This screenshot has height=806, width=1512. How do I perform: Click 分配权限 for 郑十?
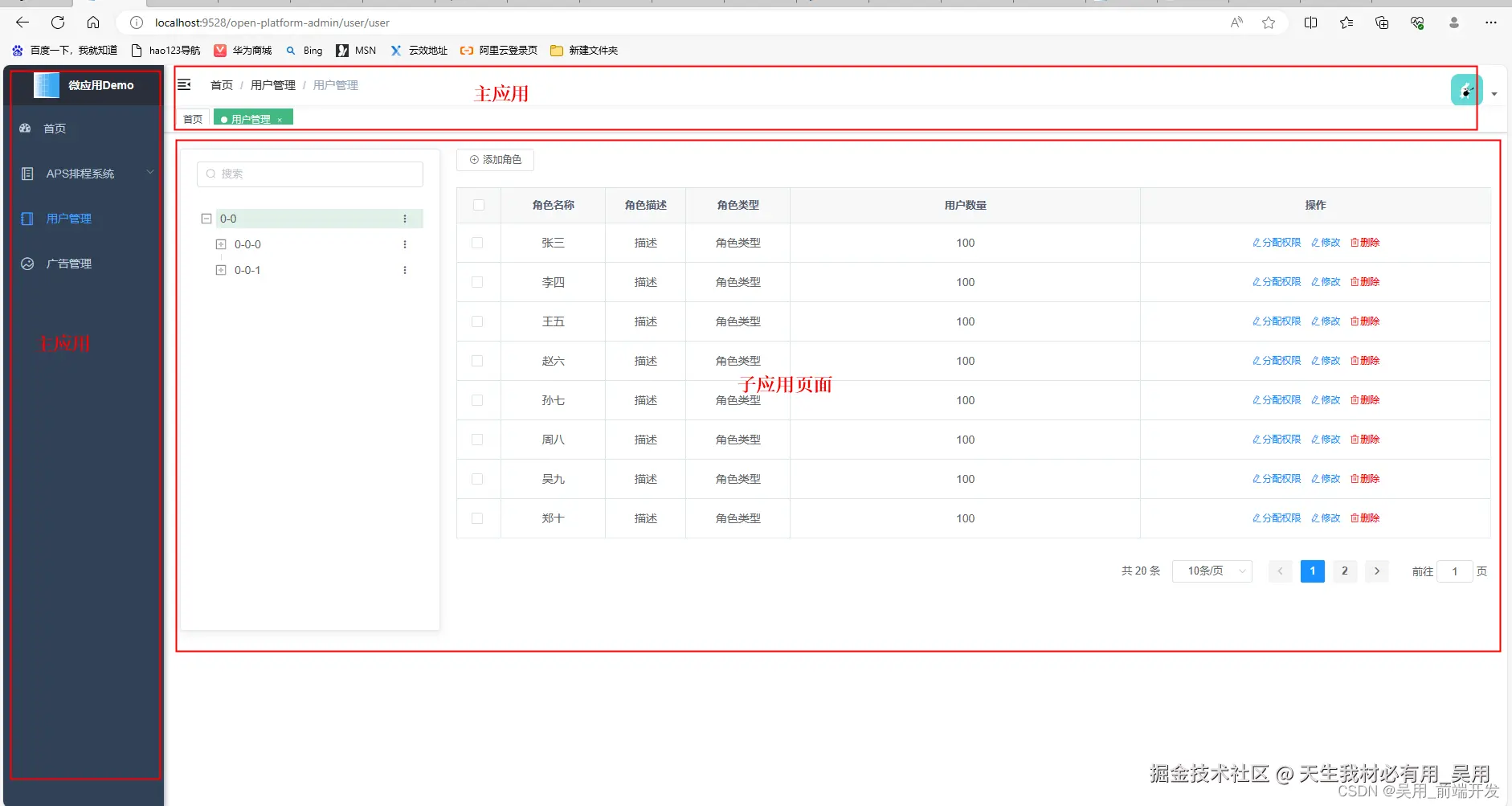click(x=1277, y=518)
